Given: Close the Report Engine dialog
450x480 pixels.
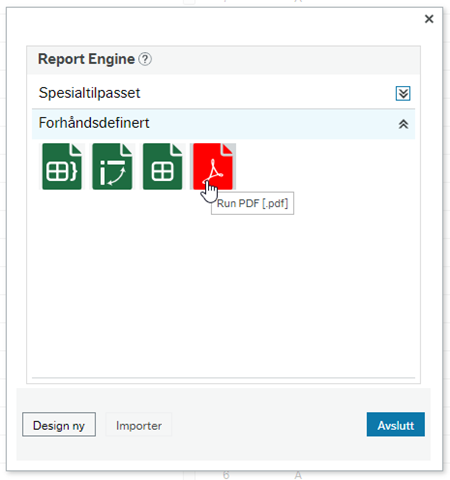Looking at the screenshot, I should tap(429, 19).
